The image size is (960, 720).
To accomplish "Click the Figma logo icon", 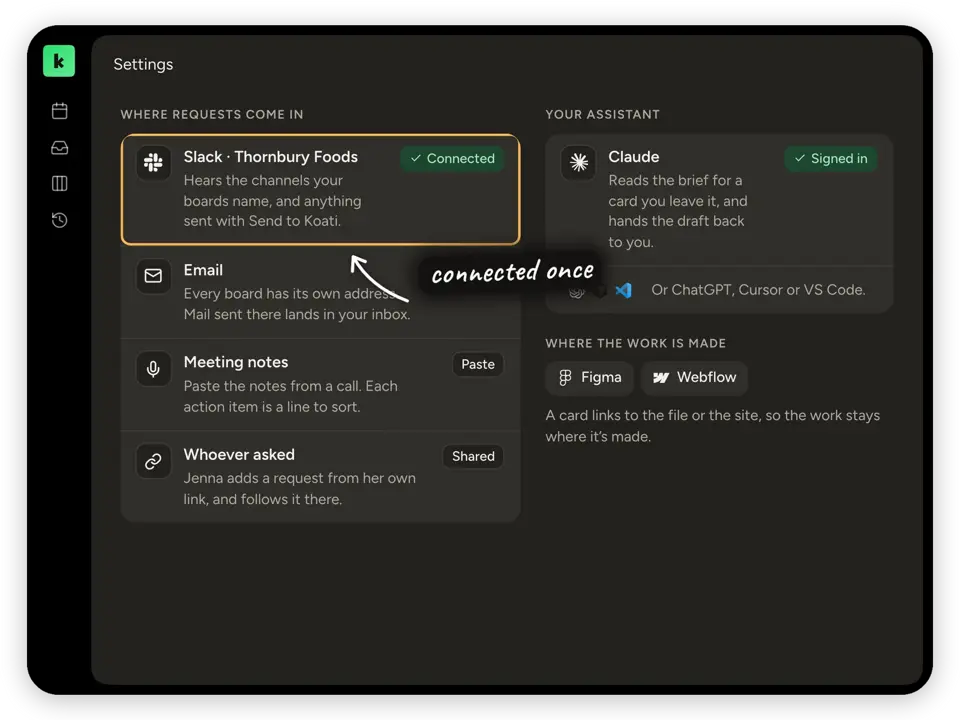I will 565,378.
